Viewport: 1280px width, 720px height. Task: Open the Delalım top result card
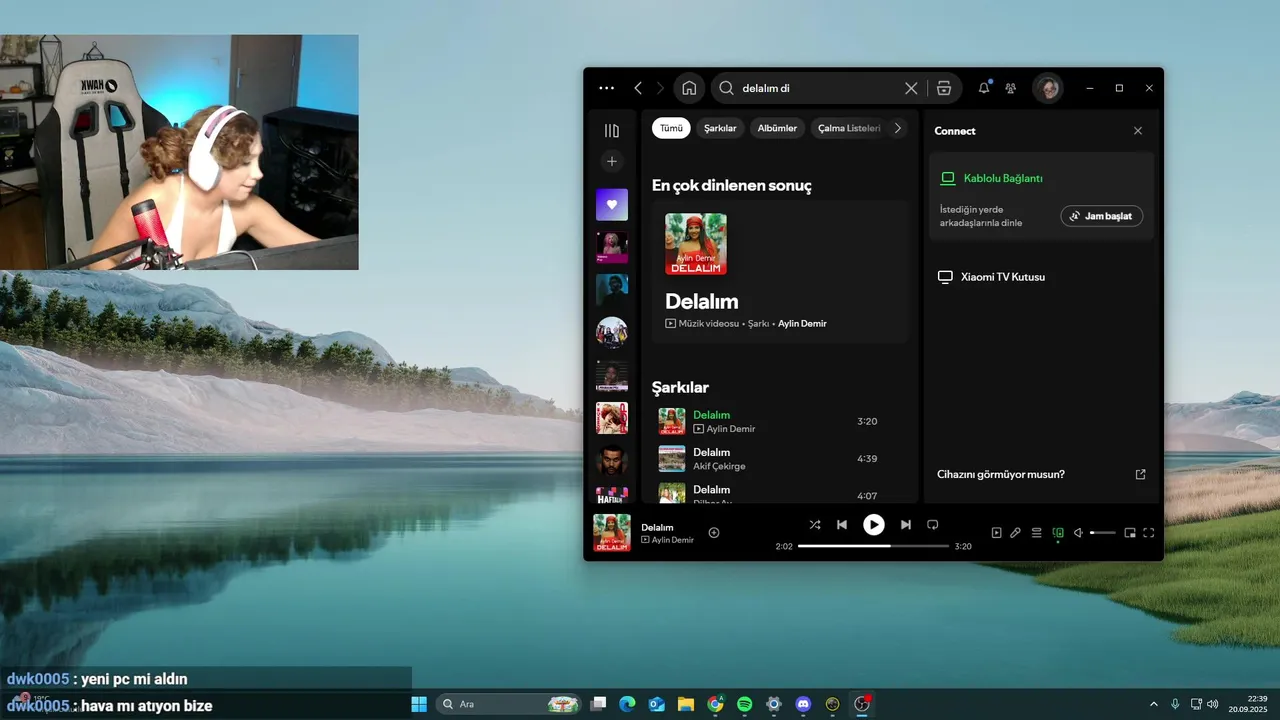(x=780, y=272)
